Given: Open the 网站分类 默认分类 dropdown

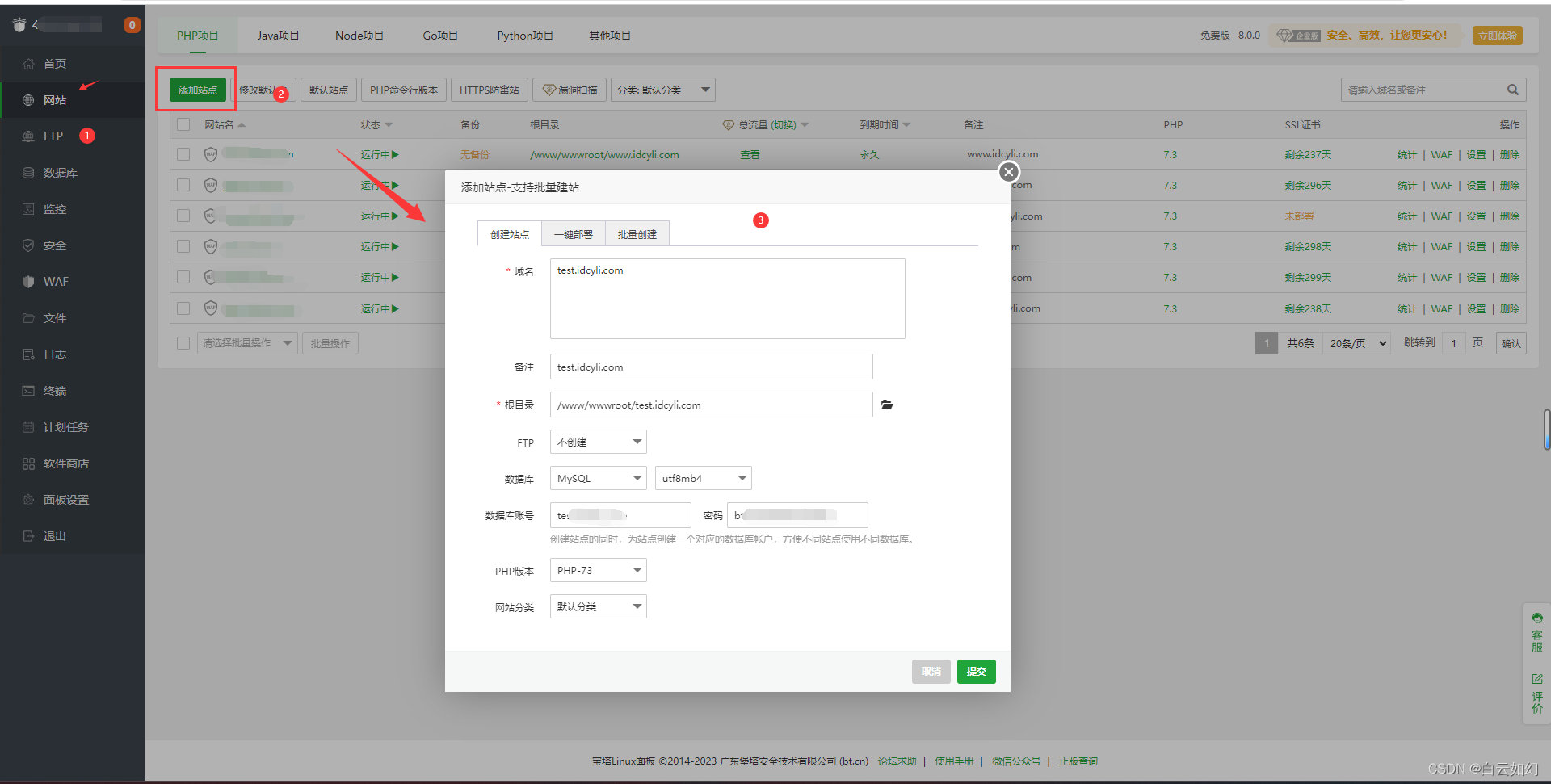Looking at the screenshot, I should tap(599, 606).
